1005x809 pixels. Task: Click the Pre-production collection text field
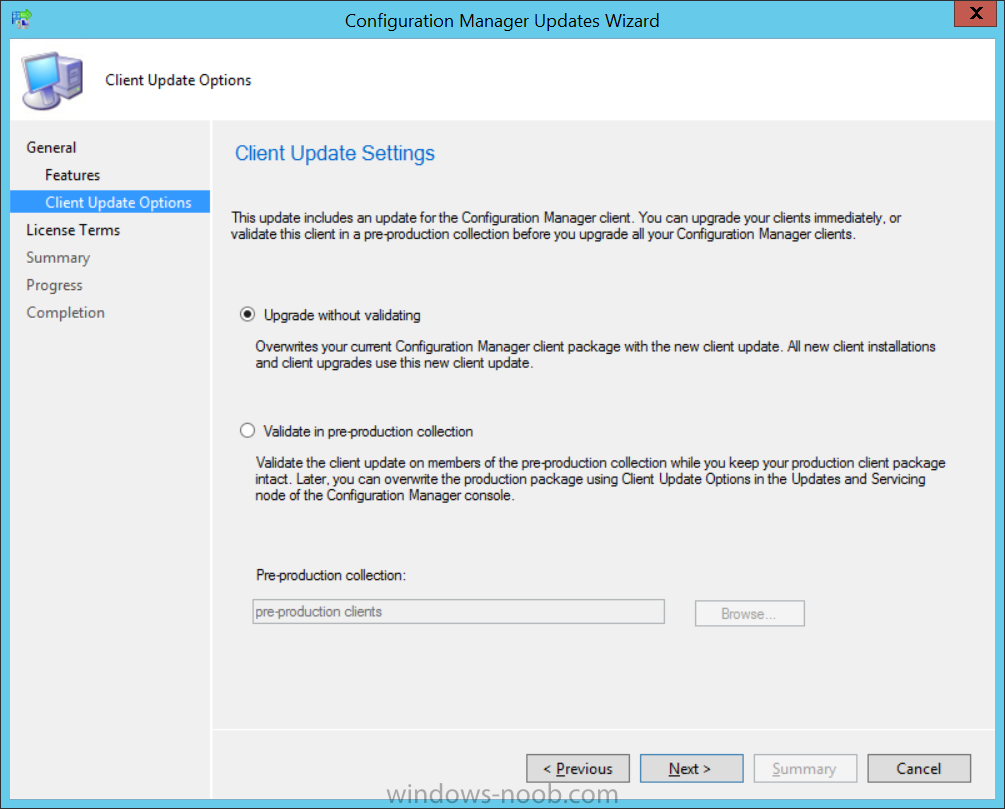click(x=458, y=612)
